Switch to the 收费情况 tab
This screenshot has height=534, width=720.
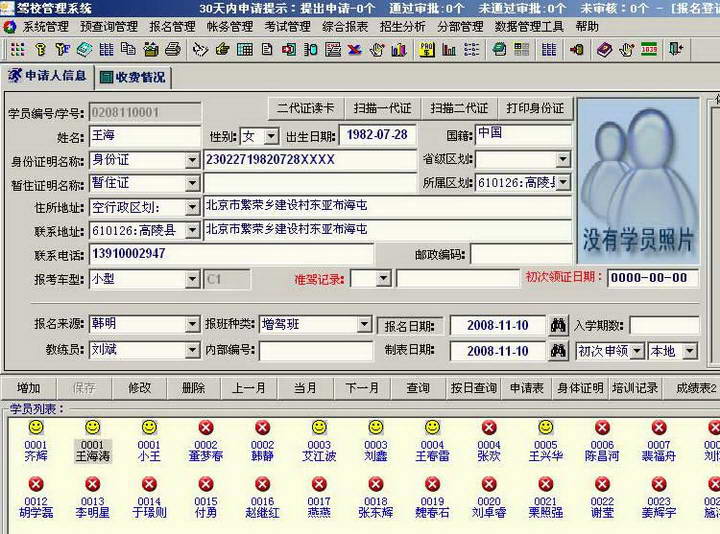pyautogui.click(x=133, y=77)
